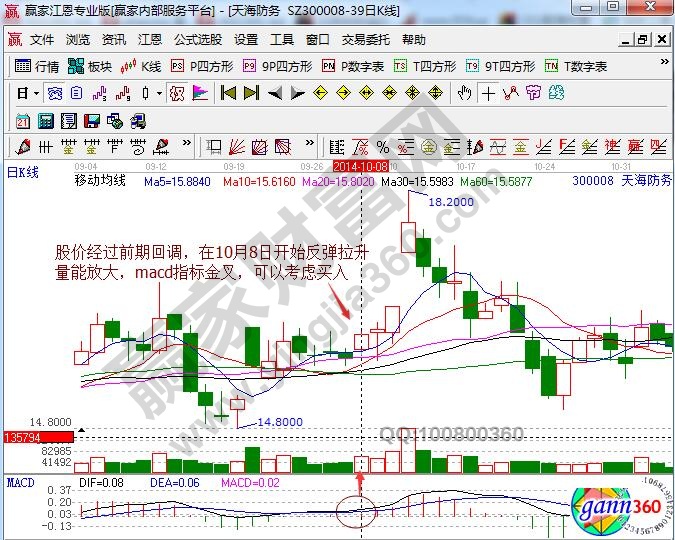
Task: Expand the candlestick style dropdown arrow
Action: pos(159,93)
